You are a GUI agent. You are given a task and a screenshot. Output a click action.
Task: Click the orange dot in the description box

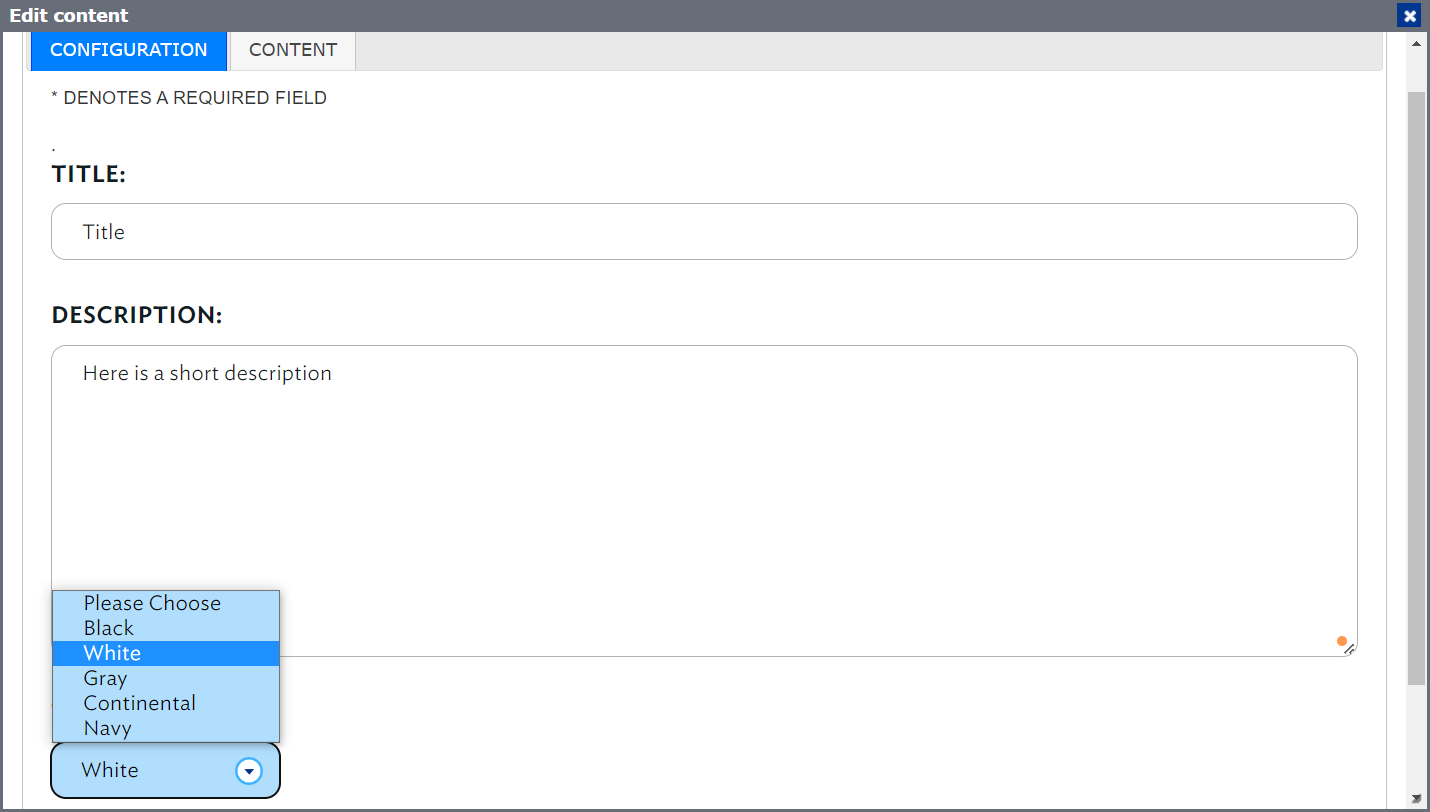click(x=1342, y=641)
